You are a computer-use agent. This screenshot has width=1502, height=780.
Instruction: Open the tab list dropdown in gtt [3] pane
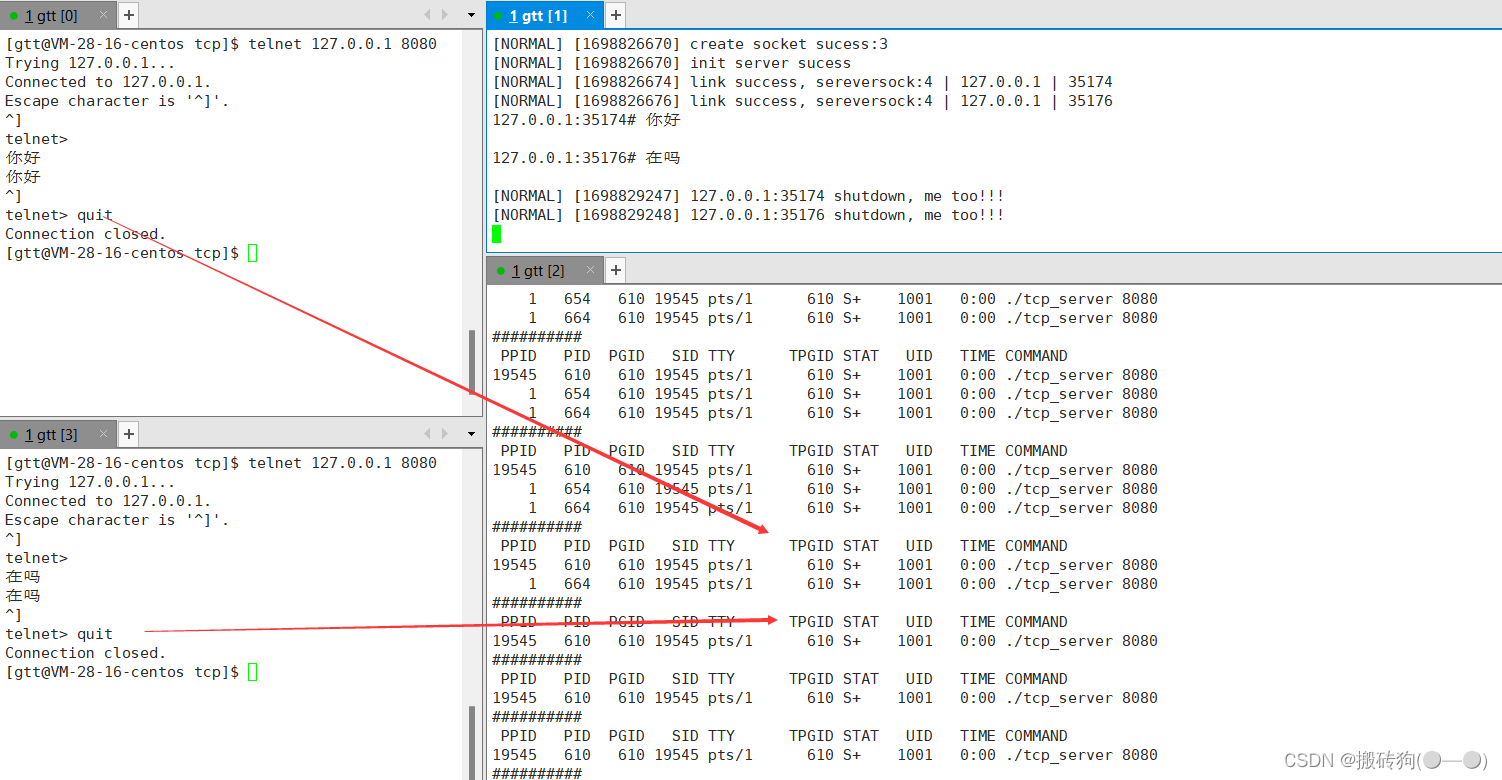(472, 434)
